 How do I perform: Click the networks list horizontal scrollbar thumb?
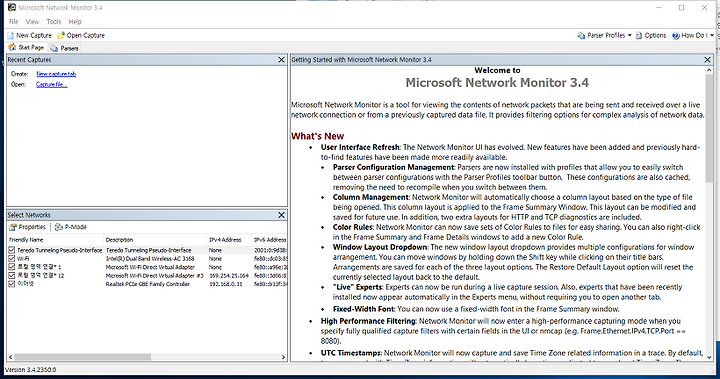click(x=83, y=357)
